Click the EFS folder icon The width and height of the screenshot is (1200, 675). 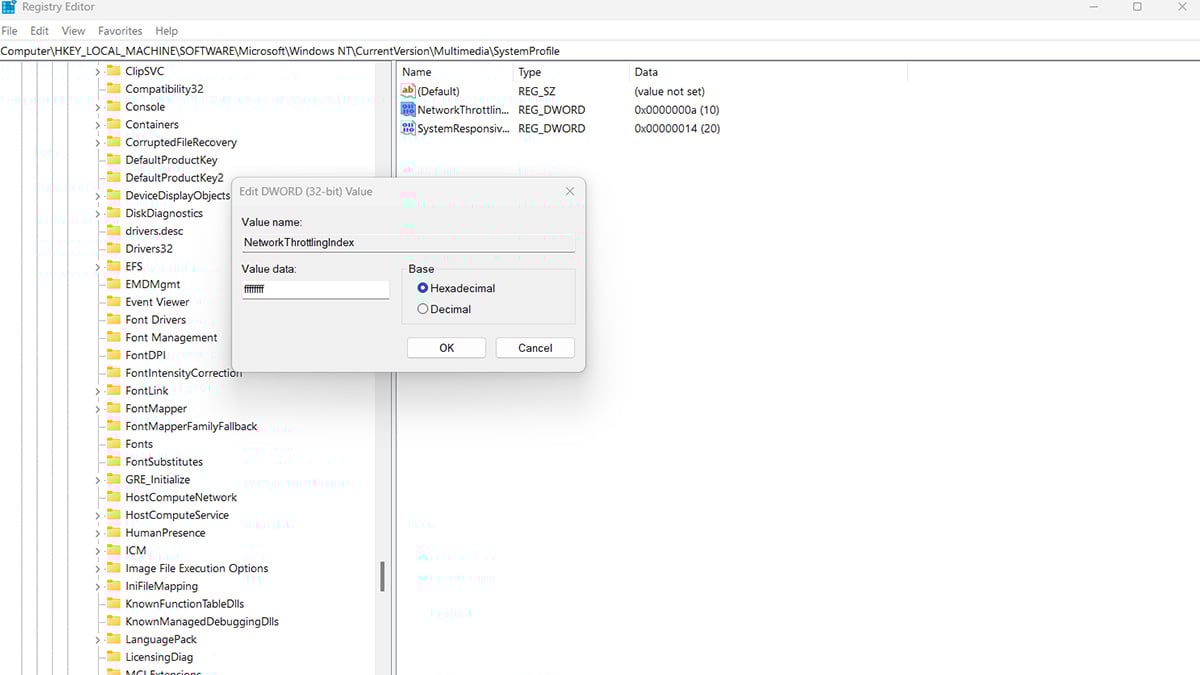click(x=113, y=267)
